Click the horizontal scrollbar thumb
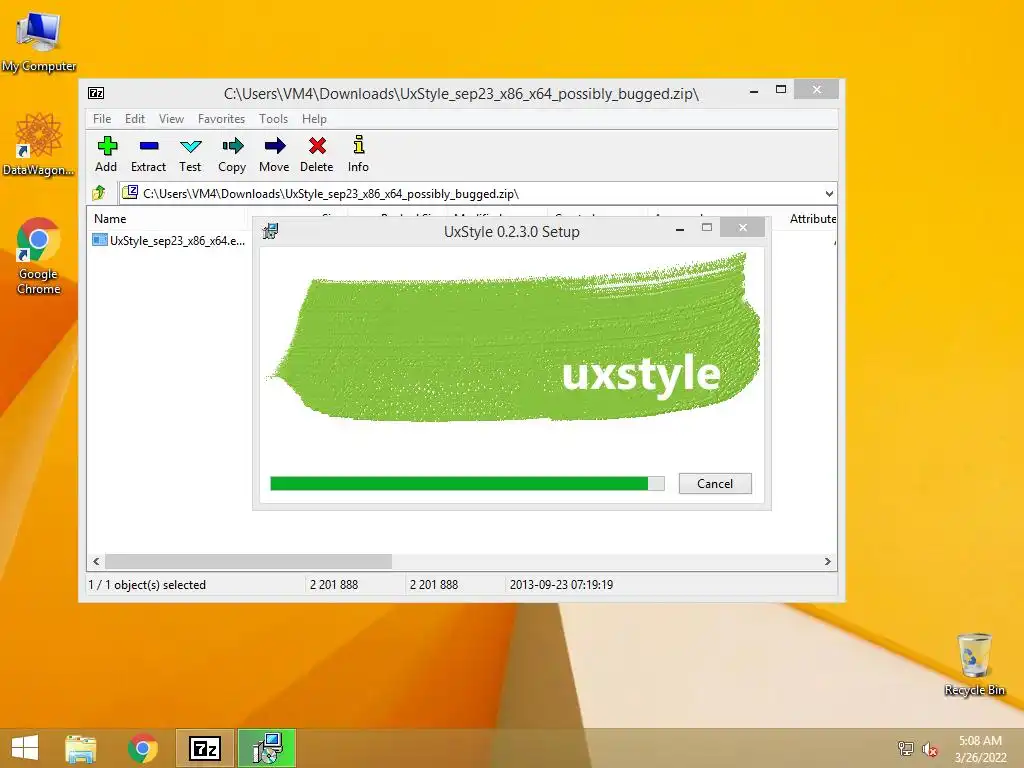Viewport: 1024px width, 768px height. coord(248,562)
